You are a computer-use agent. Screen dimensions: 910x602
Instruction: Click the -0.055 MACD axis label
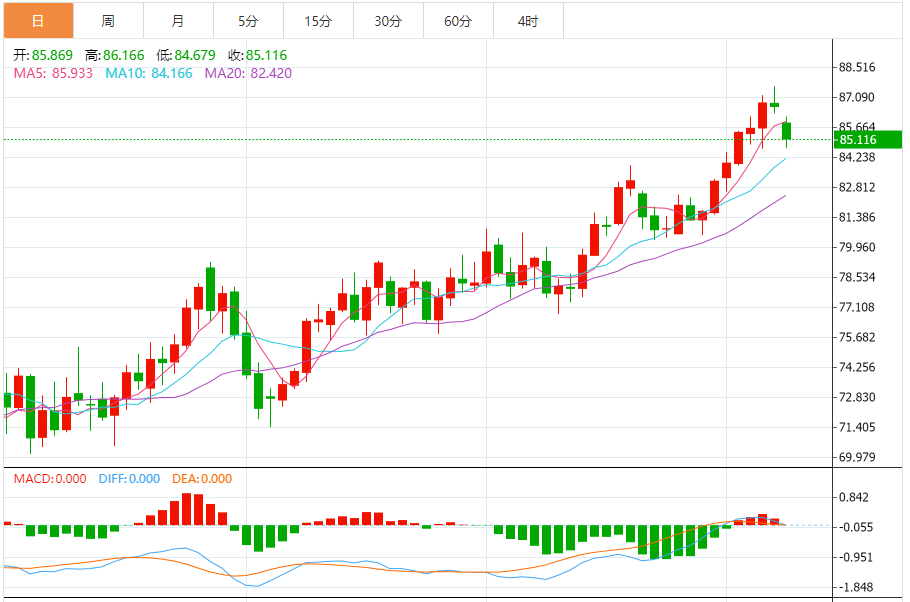tap(857, 528)
